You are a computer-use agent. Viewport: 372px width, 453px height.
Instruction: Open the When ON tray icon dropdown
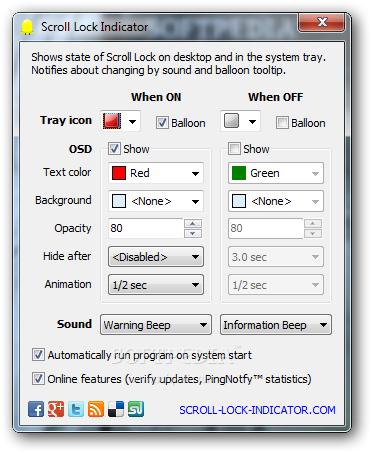tap(120, 121)
